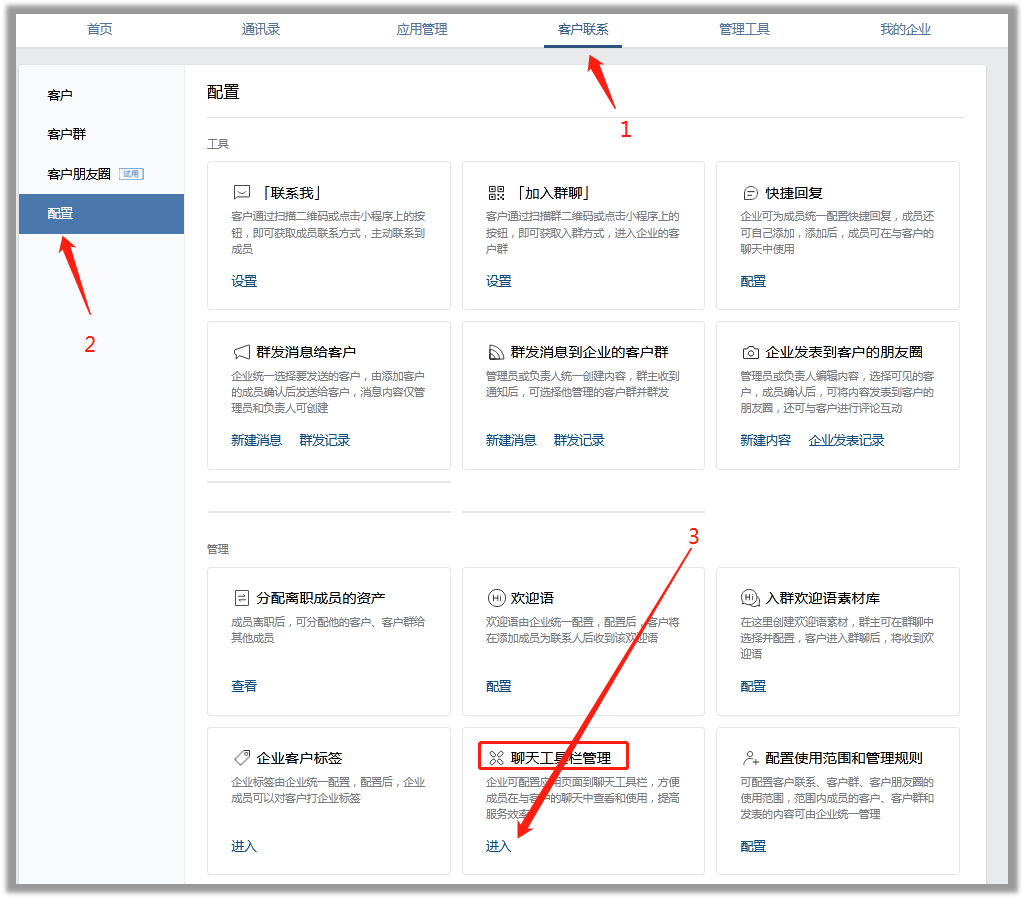Image resolution: width=1024 pixels, height=899 pixels.
Task: Go to the 管理工具 tab
Action: click(744, 29)
